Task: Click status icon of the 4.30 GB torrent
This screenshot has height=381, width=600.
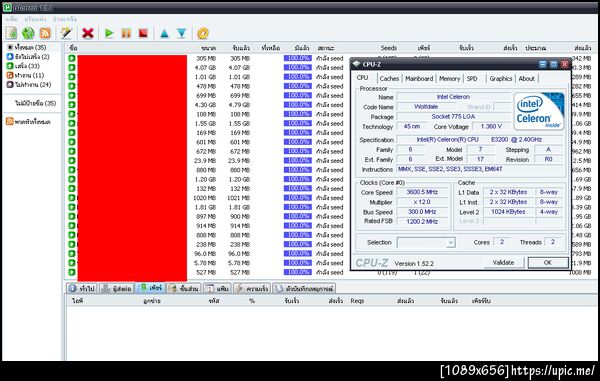Action: pos(72,105)
